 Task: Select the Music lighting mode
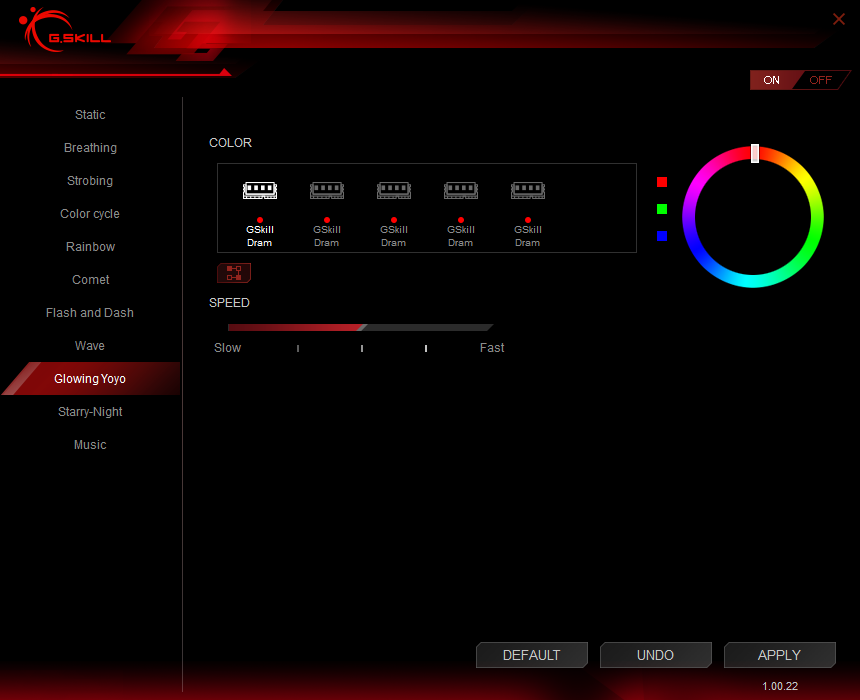click(90, 444)
